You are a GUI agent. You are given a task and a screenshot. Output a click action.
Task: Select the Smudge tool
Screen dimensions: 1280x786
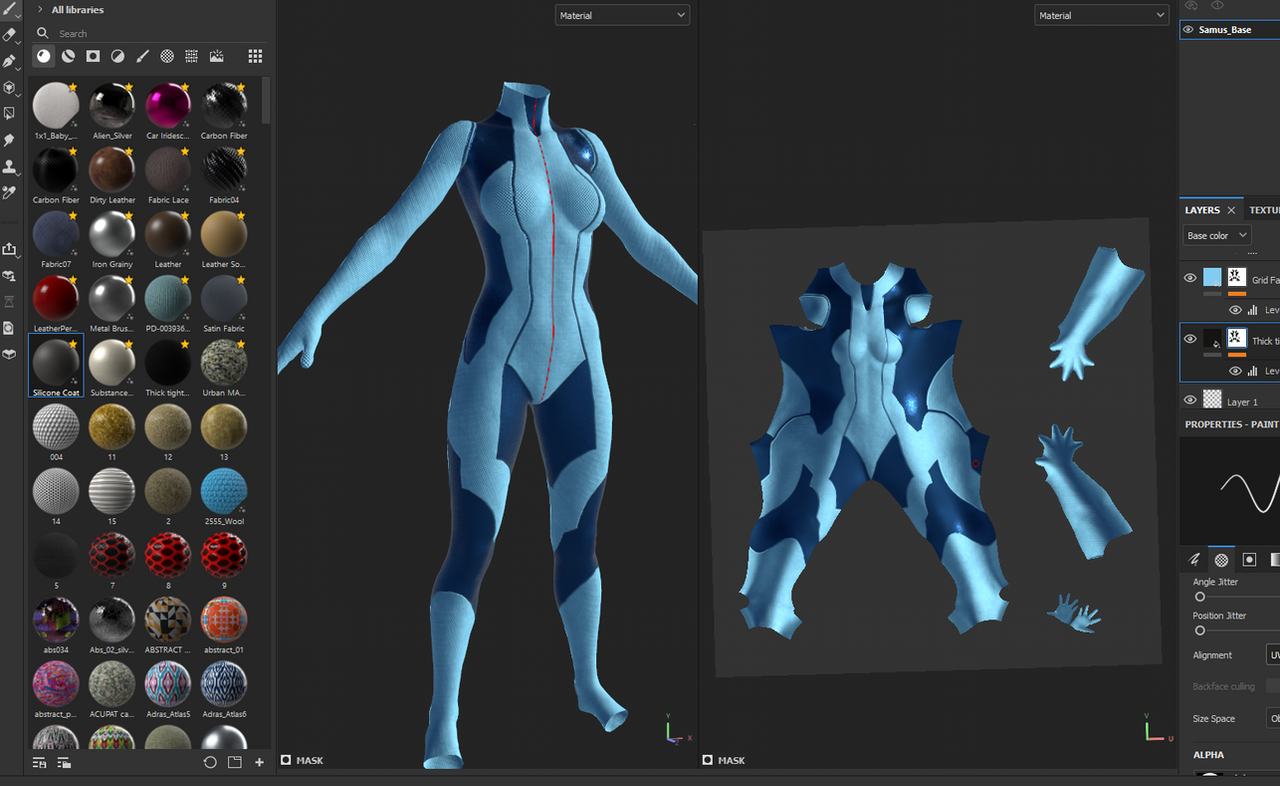click(9, 140)
